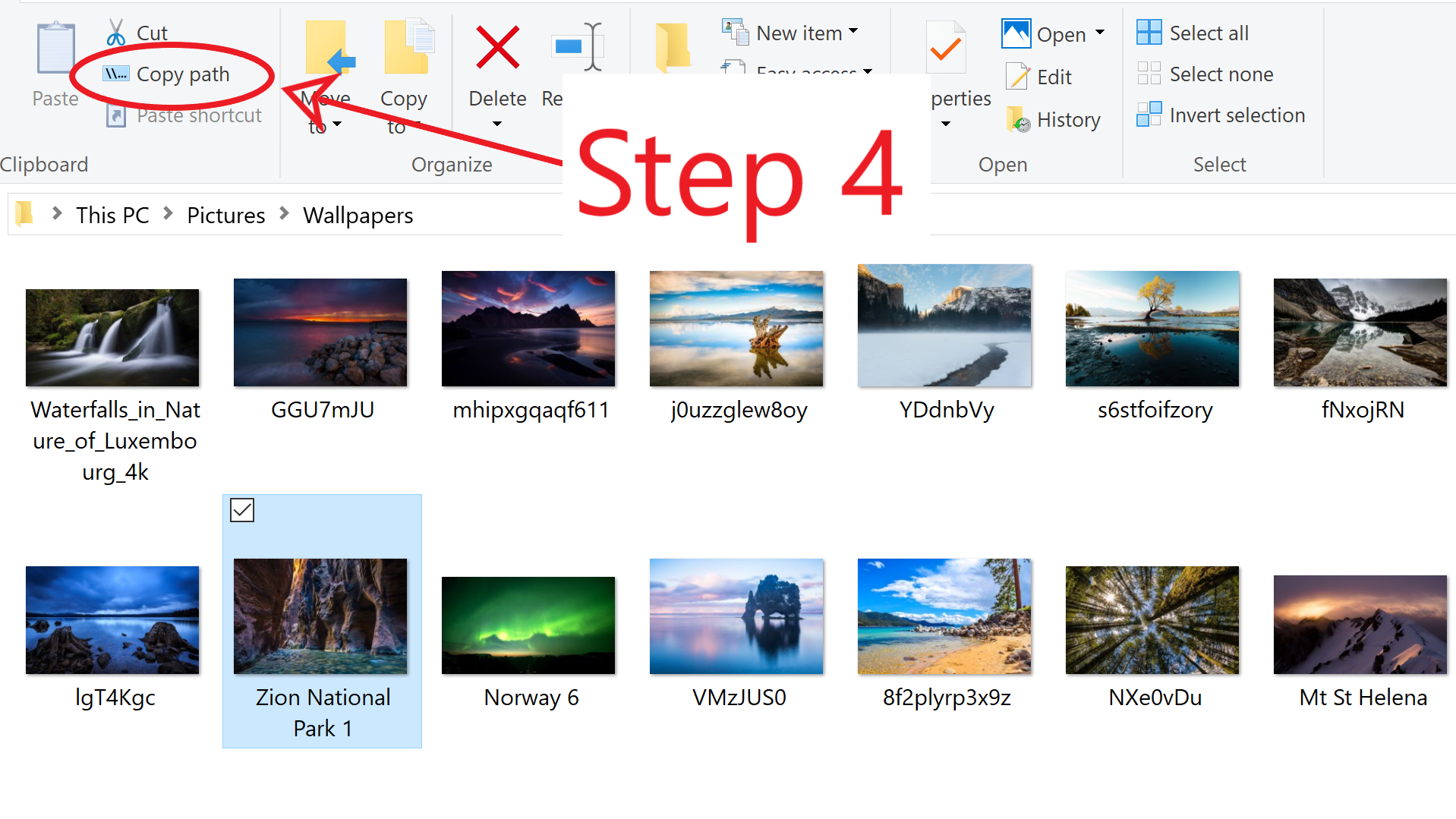Select the NXe0vDu forest thumbnail
1456x819 pixels.
(1152, 620)
